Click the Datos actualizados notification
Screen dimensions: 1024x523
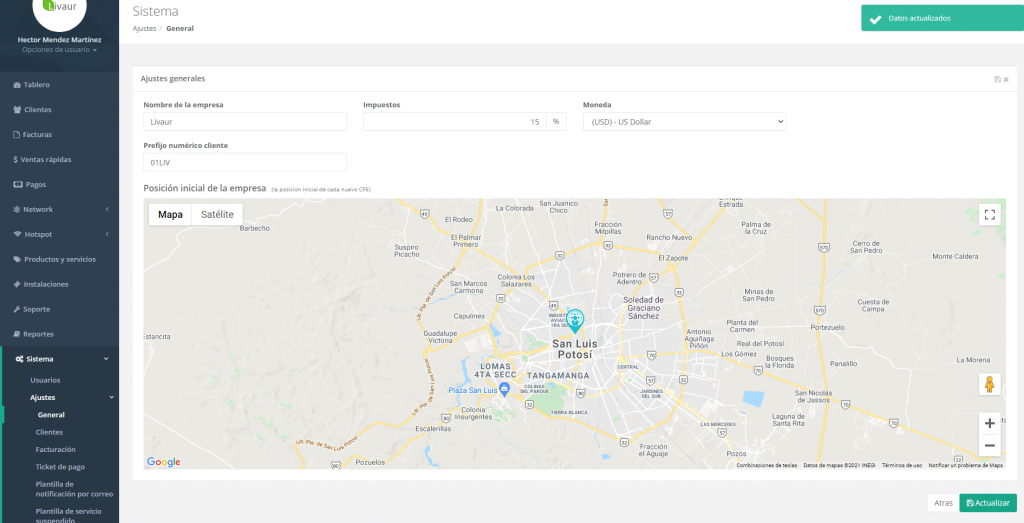click(942, 18)
